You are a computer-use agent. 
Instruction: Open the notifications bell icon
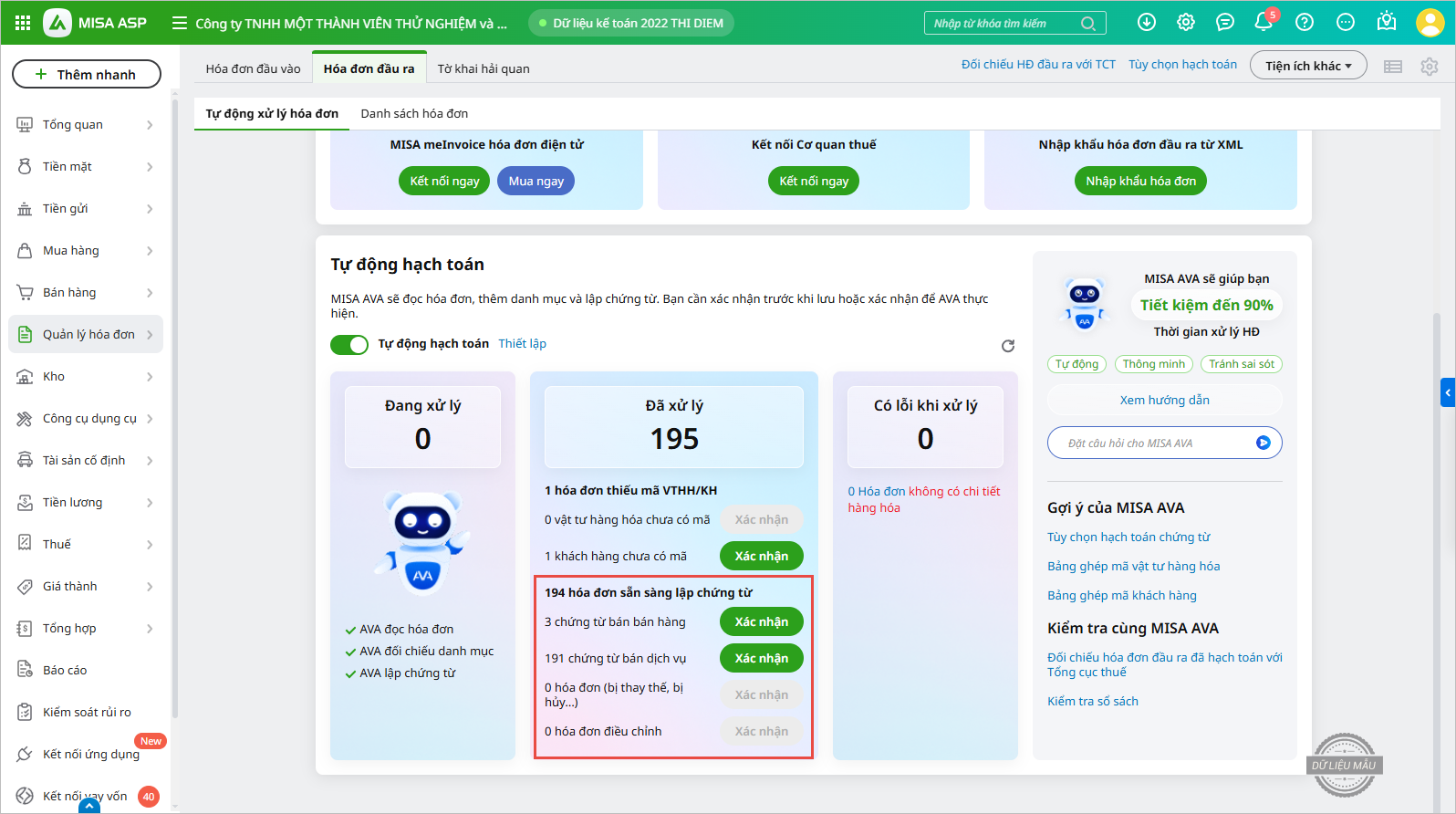point(1264,22)
